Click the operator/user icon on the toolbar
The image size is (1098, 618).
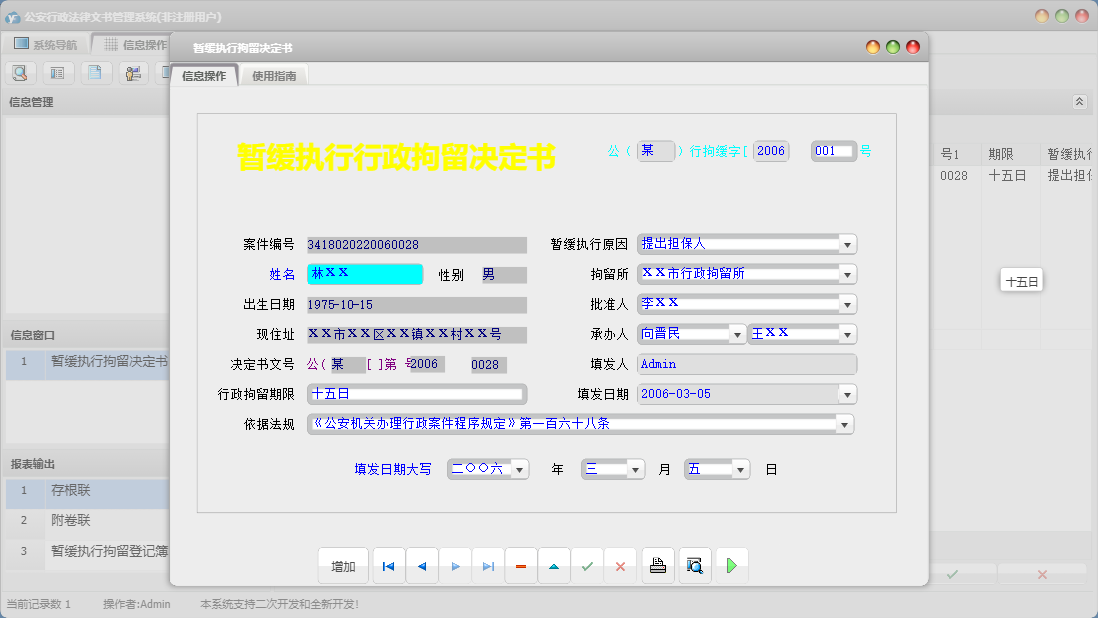click(132, 72)
